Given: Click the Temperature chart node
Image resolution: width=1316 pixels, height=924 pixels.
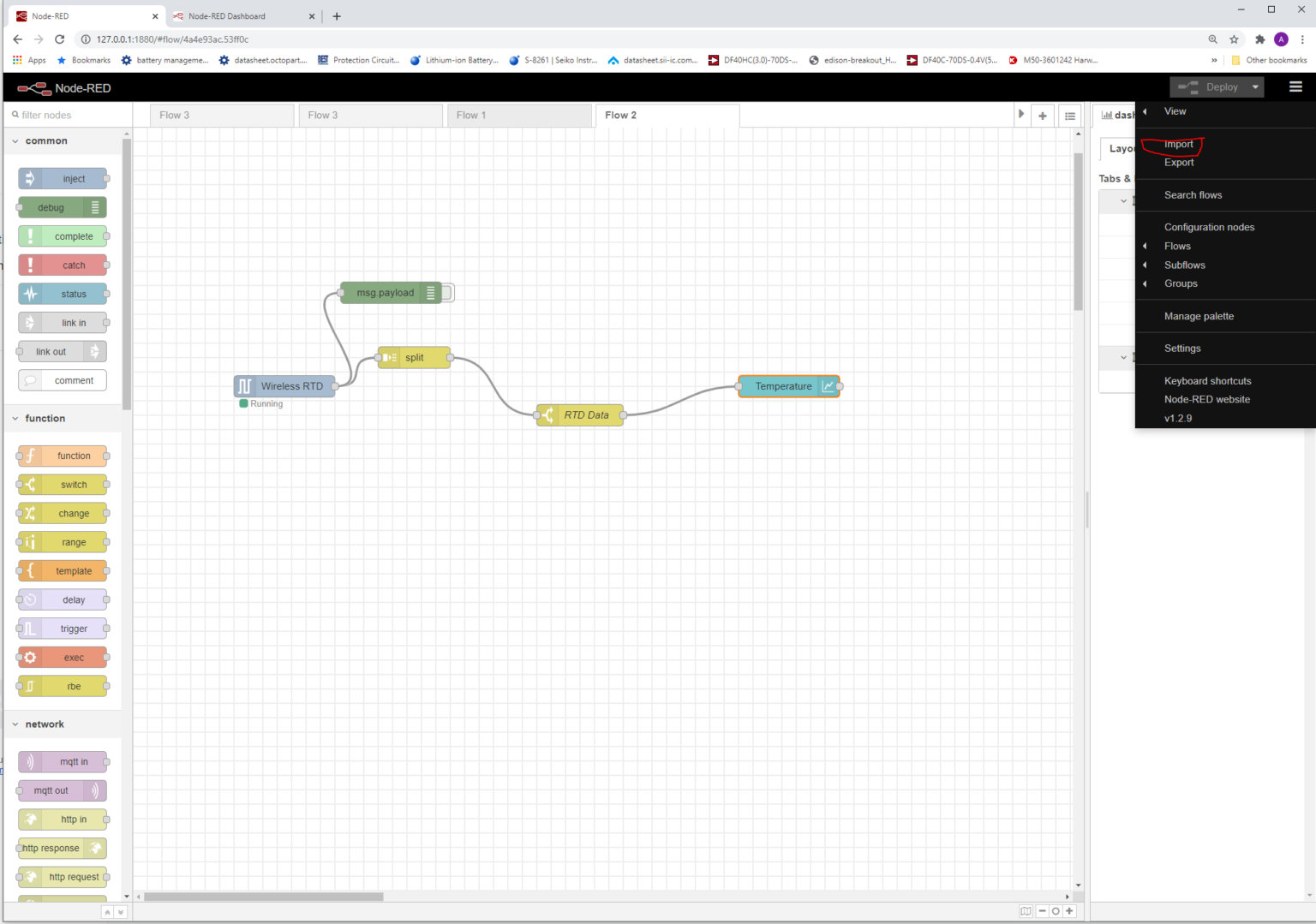Looking at the screenshot, I should tap(789, 386).
